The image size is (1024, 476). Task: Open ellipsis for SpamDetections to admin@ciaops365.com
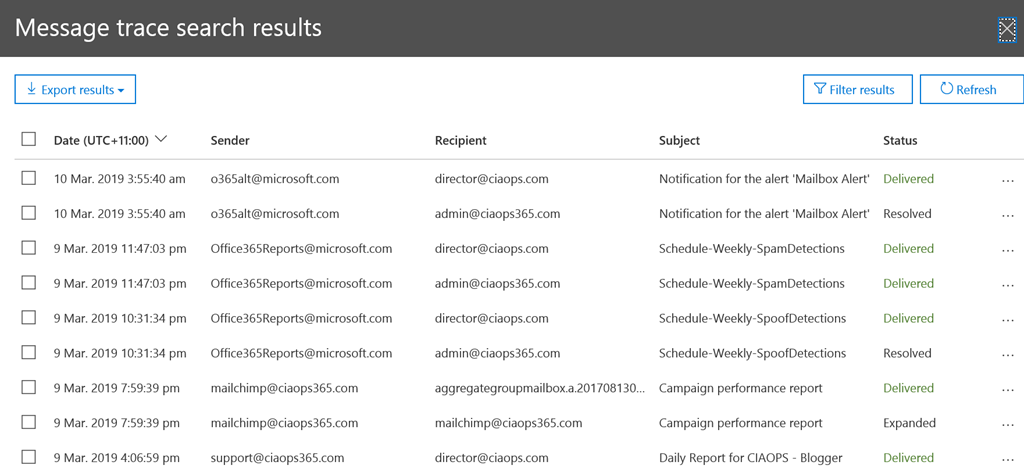pos(1007,285)
